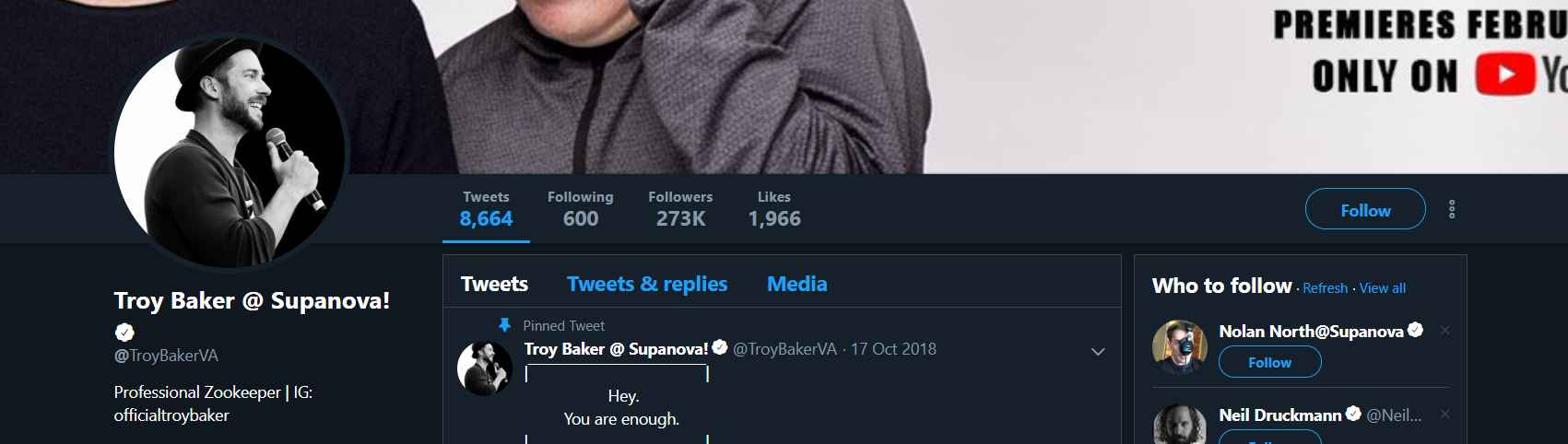Click Neil Druckmann's verified badge
Screen dimensions: 1568x444
point(1353,414)
